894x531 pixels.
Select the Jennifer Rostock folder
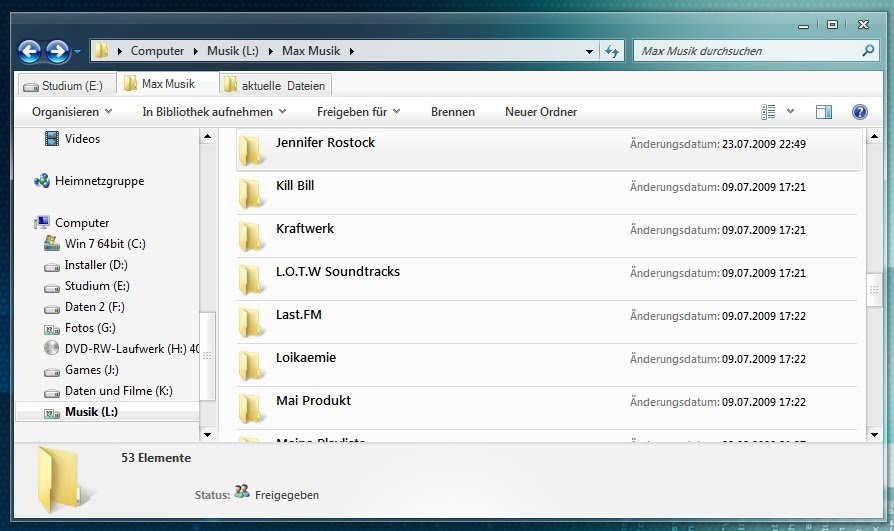549,149
